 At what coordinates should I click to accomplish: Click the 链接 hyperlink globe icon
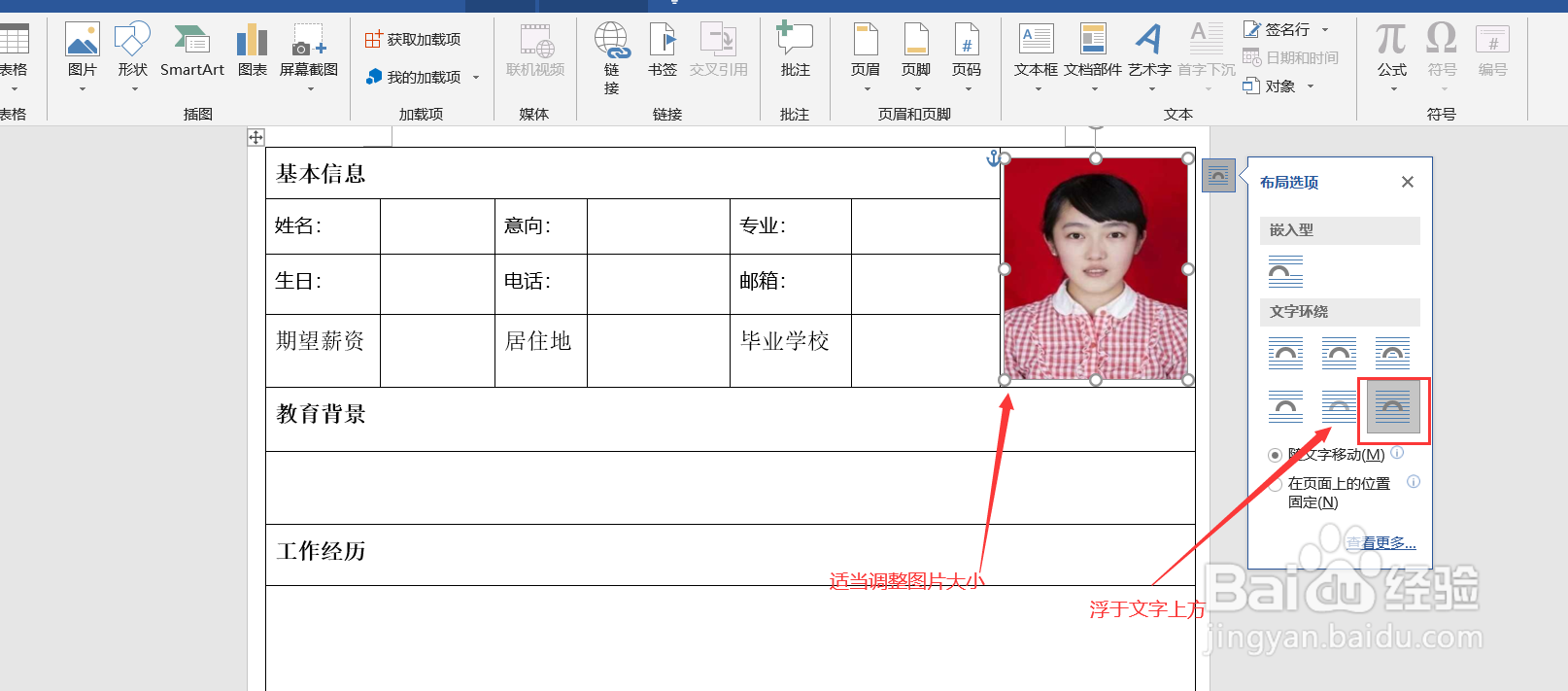point(612,40)
